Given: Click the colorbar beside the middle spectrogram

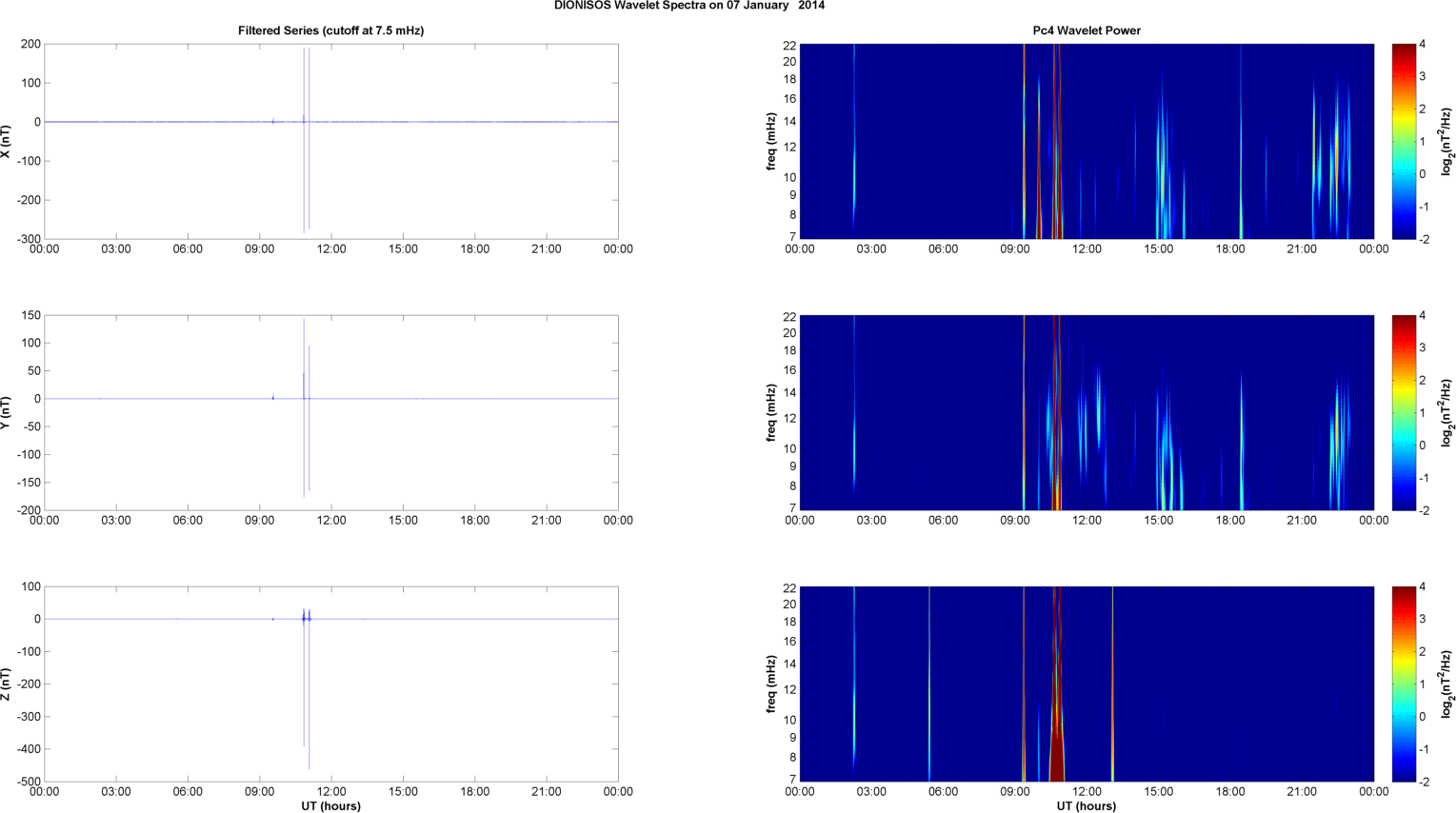Looking at the screenshot, I should click(x=1404, y=412).
